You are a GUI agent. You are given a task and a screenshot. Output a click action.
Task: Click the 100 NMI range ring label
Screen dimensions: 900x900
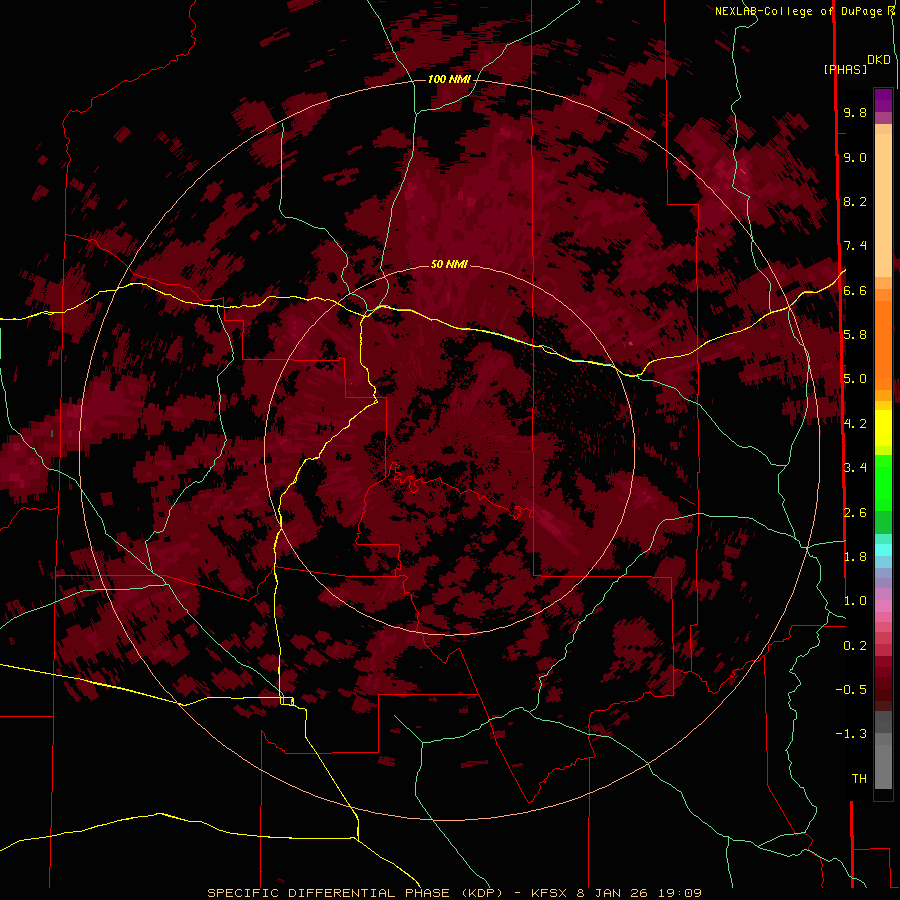click(449, 79)
